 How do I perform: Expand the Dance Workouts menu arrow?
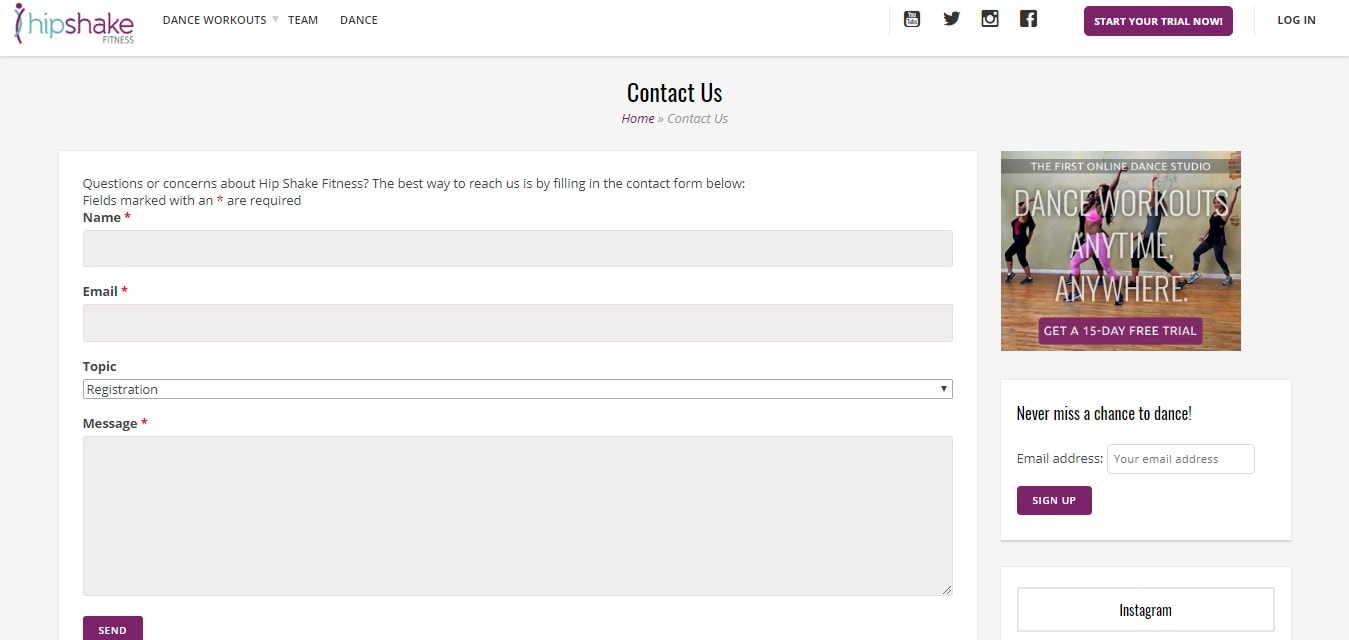(275, 18)
